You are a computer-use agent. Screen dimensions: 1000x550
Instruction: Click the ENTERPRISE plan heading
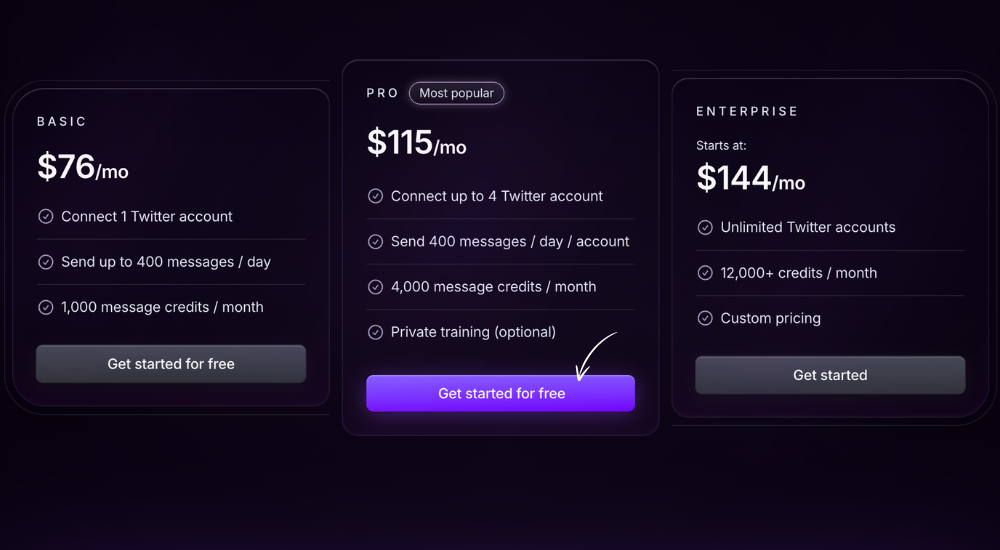[747, 111]
